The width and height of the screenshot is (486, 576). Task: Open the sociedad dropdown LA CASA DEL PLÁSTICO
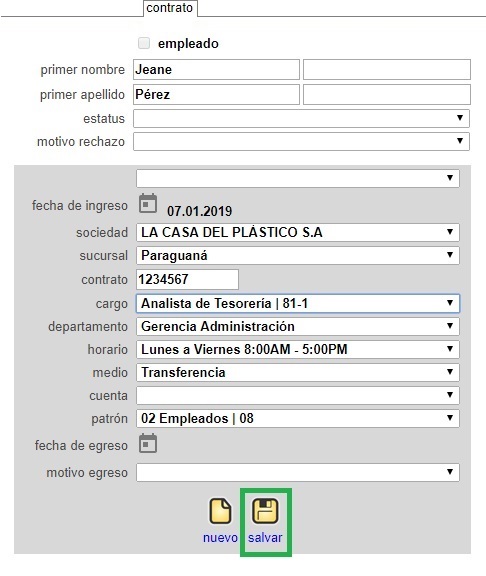[x=298, y=233]
